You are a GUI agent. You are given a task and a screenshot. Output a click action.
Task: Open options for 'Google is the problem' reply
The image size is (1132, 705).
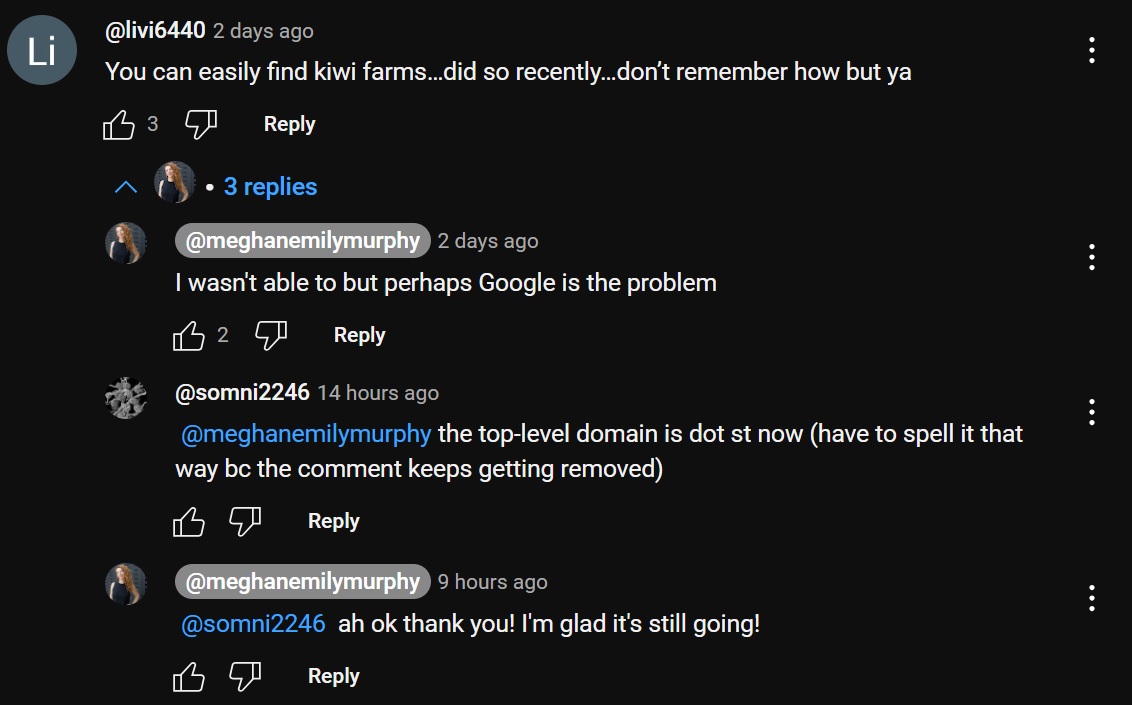tap(1091, 257)
